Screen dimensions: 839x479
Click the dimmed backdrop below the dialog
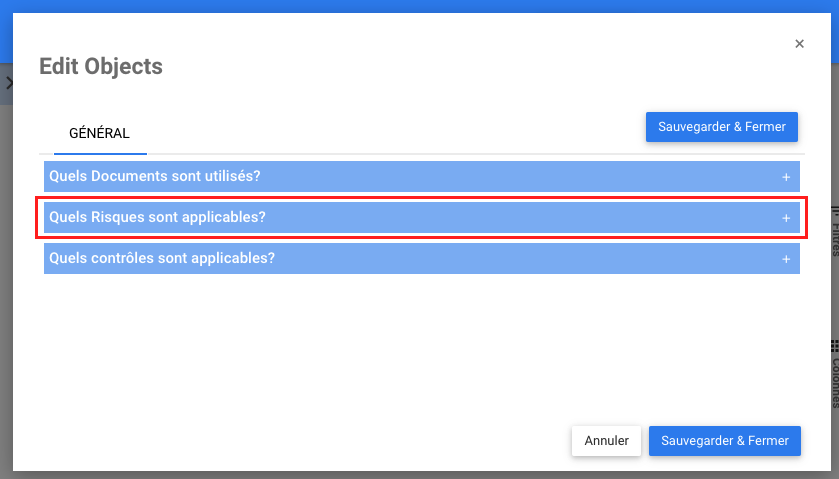tap(400, 474)
